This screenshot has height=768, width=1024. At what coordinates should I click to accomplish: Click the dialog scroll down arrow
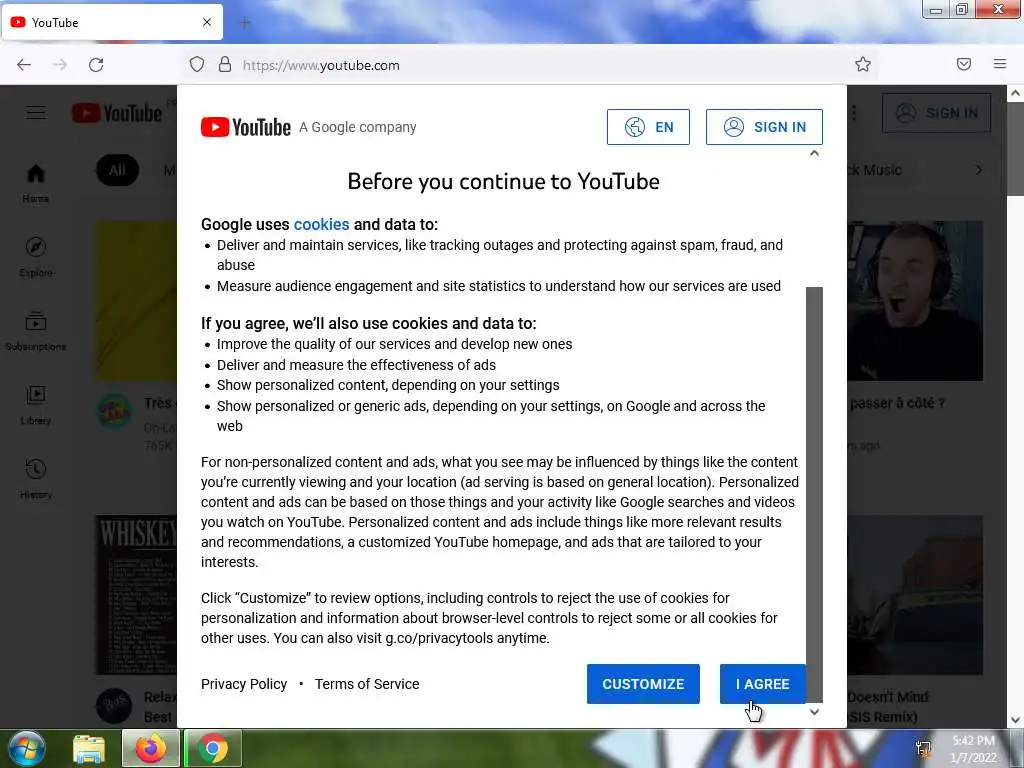[814, 712]
